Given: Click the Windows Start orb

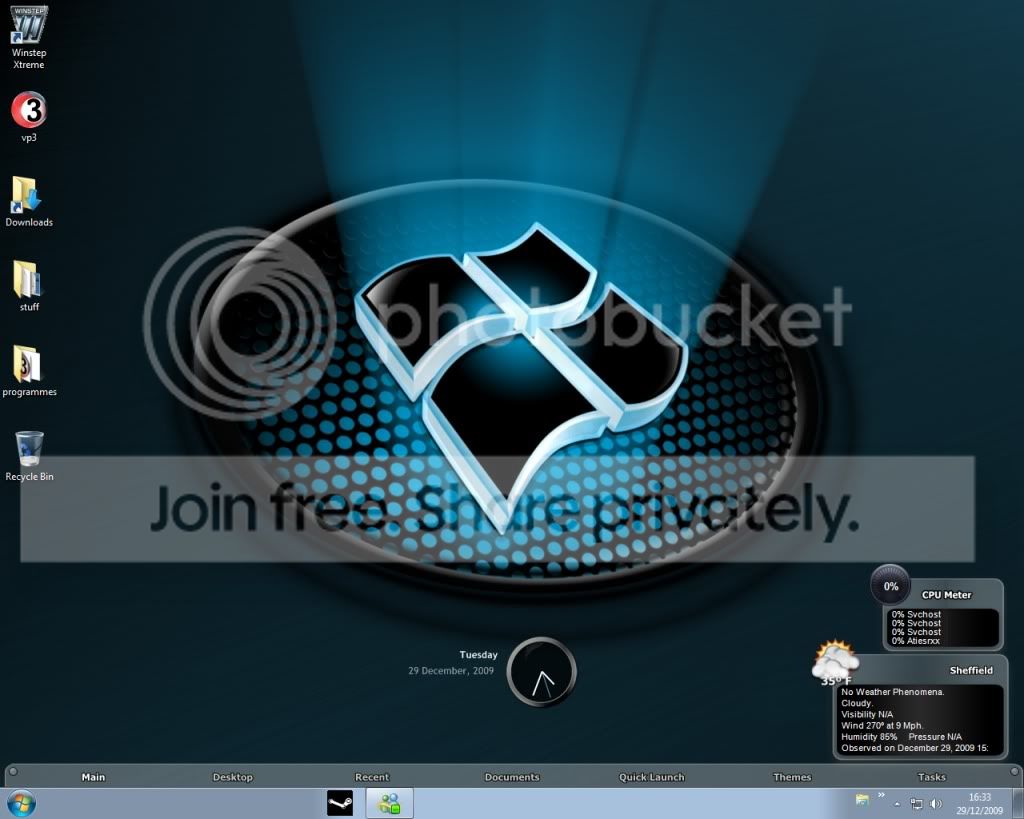Looking at the screenshot, I should 20,803.
